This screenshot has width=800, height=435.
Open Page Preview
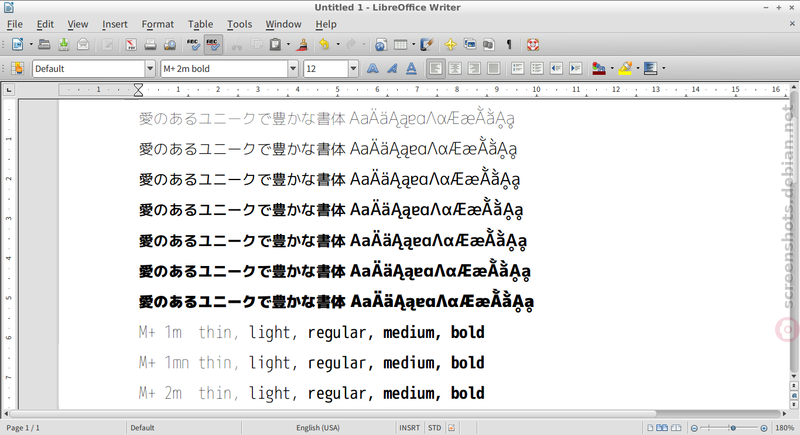169,45
